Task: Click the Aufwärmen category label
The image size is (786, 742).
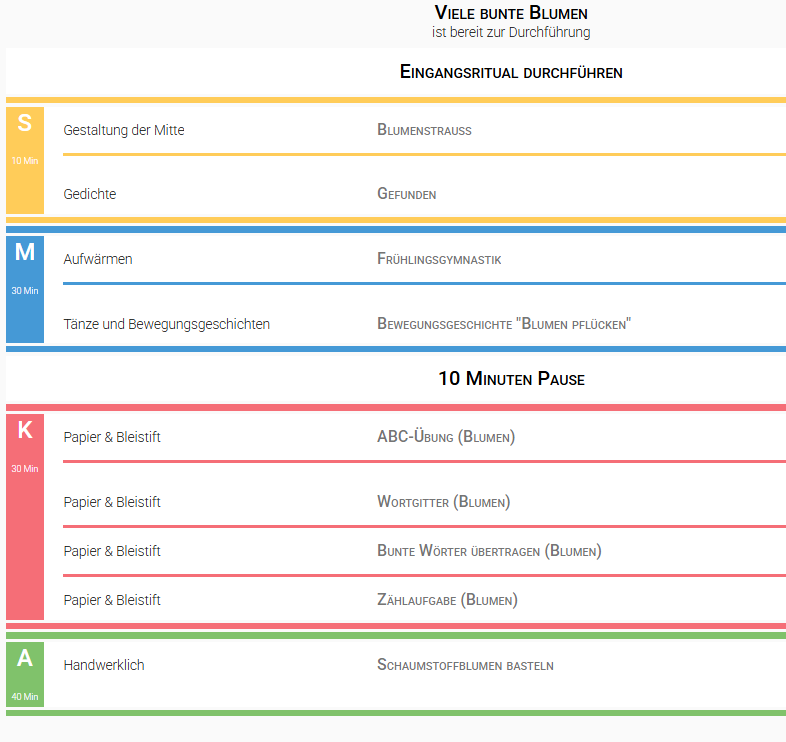Action: click(x=98, y=259)
